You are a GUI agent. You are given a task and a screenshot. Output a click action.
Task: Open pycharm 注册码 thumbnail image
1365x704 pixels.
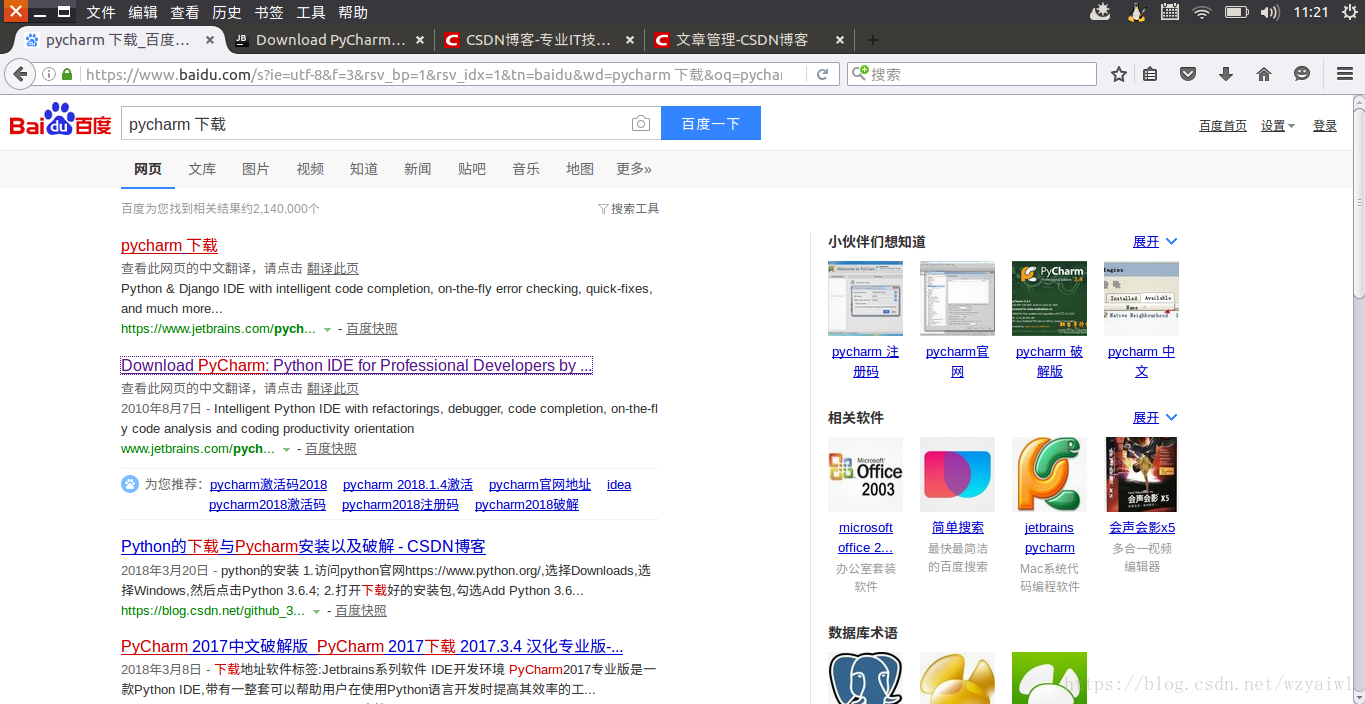[x=865, y=299]
